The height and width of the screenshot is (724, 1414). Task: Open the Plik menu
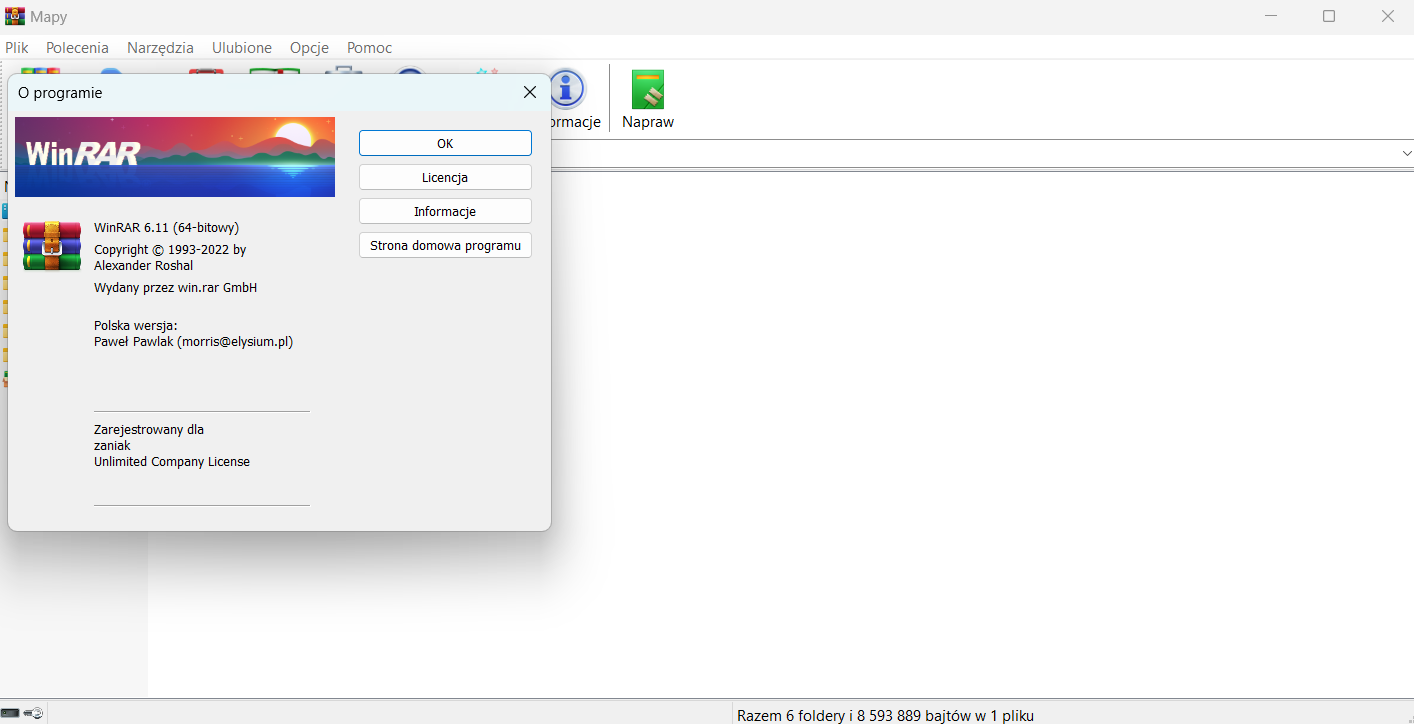pyautogui.click(x=17, y=48)
